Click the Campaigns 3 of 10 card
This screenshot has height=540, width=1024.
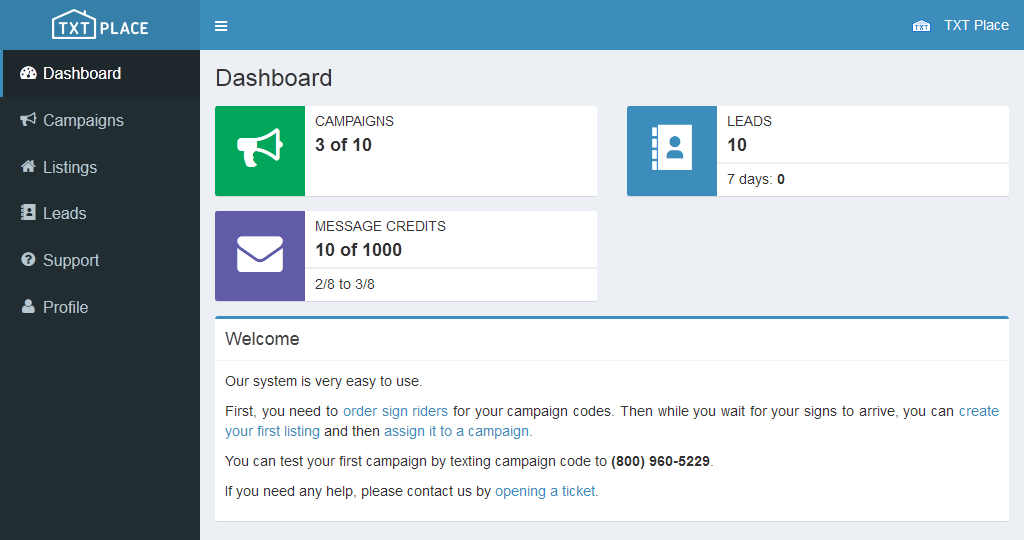tap(450, 151)
